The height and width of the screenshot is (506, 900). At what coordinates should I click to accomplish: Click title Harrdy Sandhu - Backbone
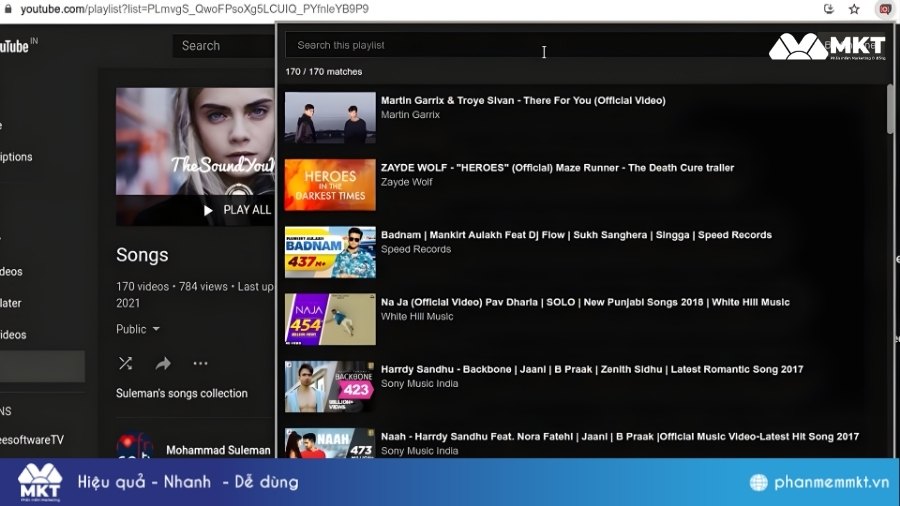[592, 369]
